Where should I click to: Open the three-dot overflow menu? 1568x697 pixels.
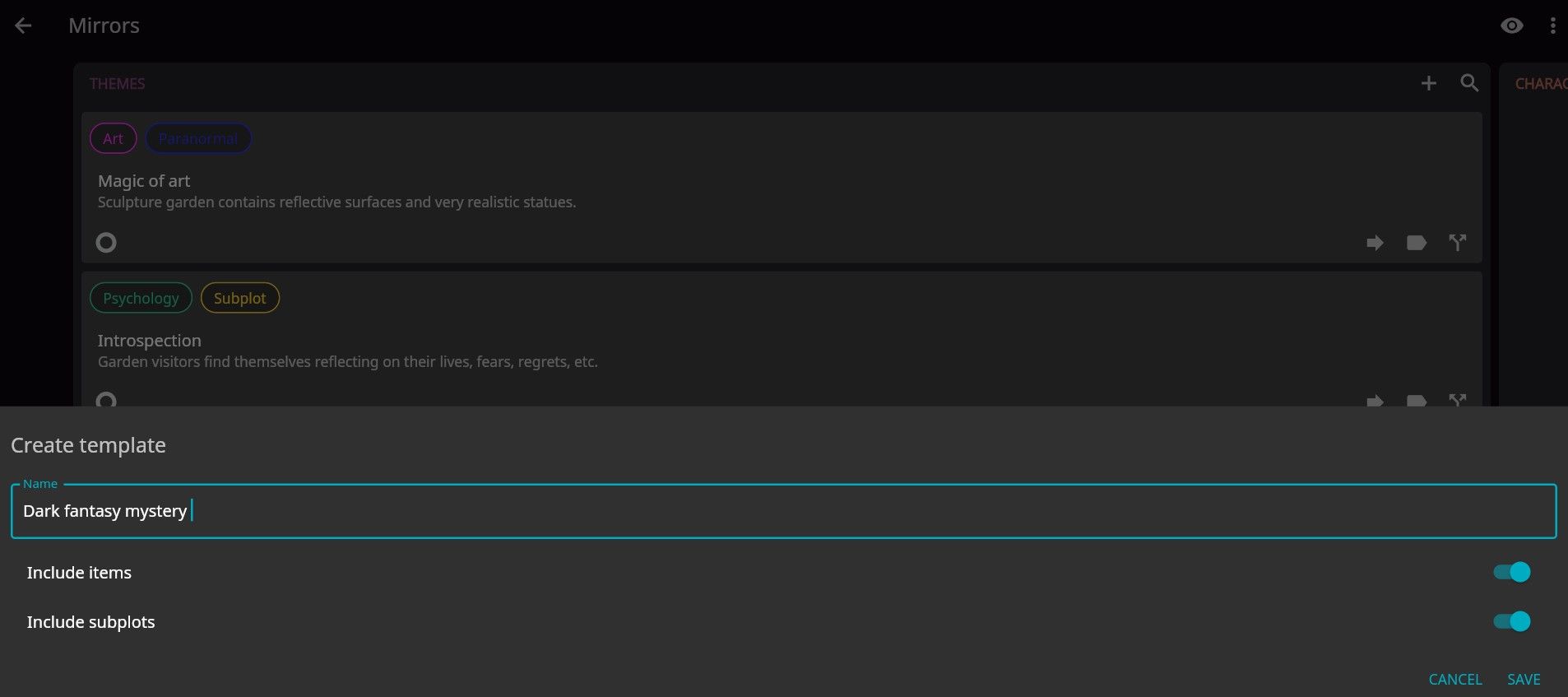click(1552, 26)
